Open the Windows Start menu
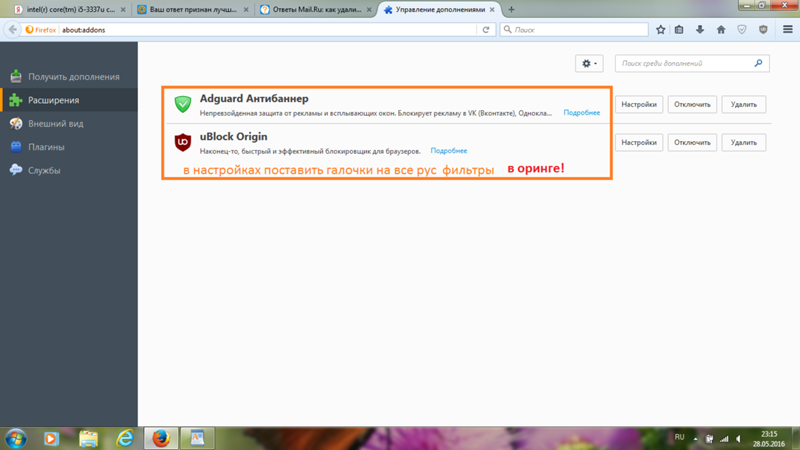Screen dimensions: 800x450 (15, 439)
